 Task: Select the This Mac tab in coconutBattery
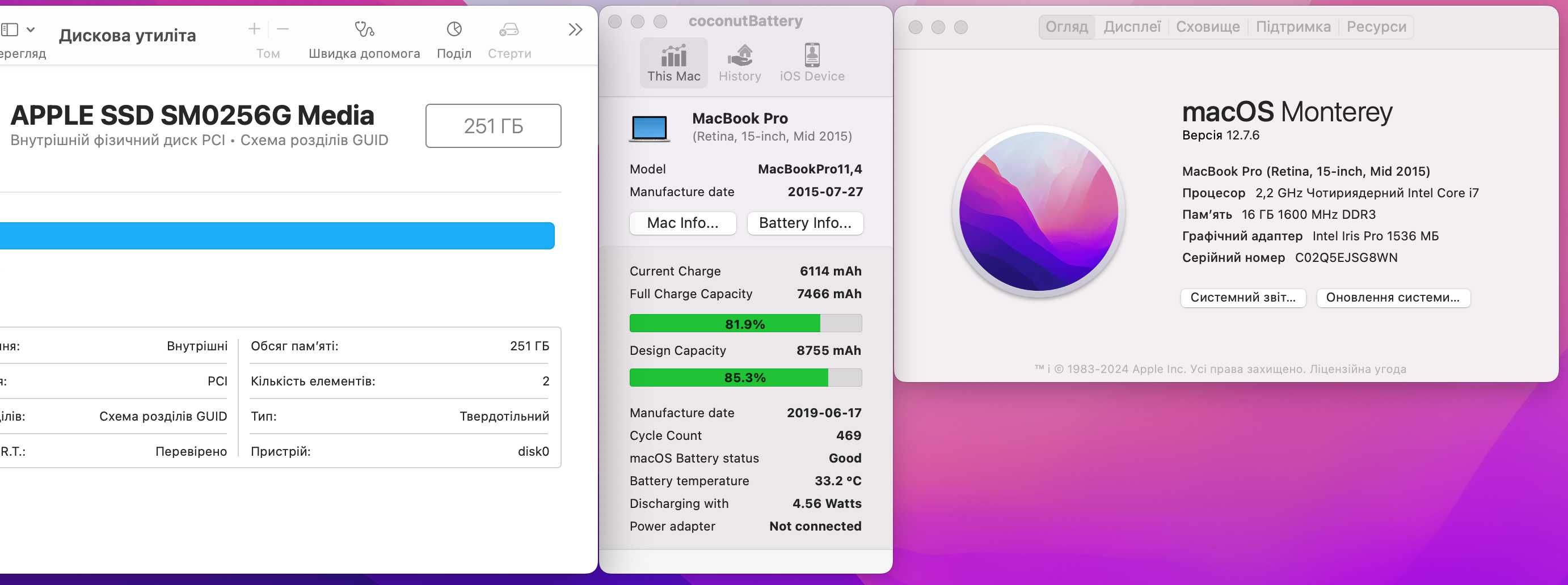(674, 63)
